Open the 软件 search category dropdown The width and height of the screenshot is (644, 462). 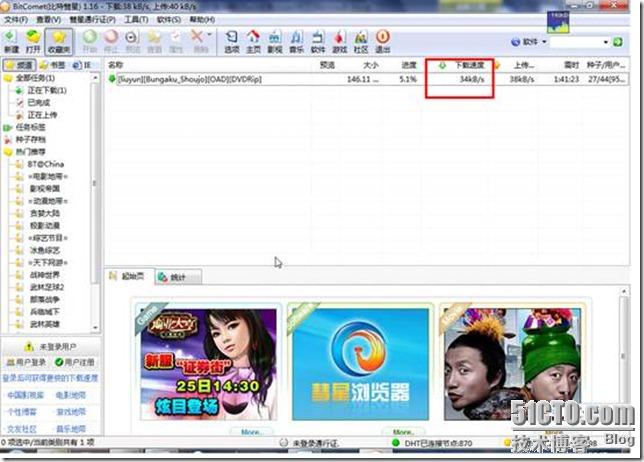click(x=529, y=42)
